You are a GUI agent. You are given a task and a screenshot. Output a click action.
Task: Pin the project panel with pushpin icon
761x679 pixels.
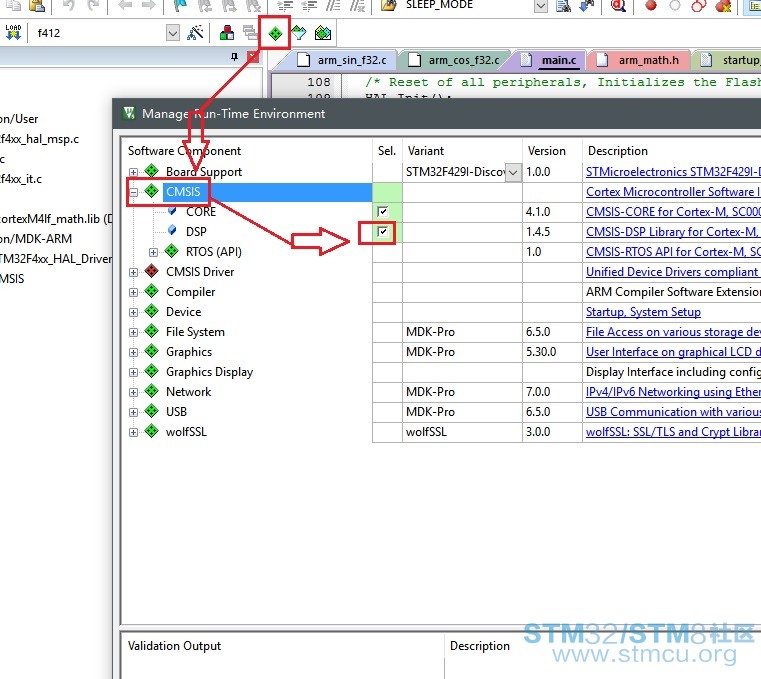coord(234,57)
